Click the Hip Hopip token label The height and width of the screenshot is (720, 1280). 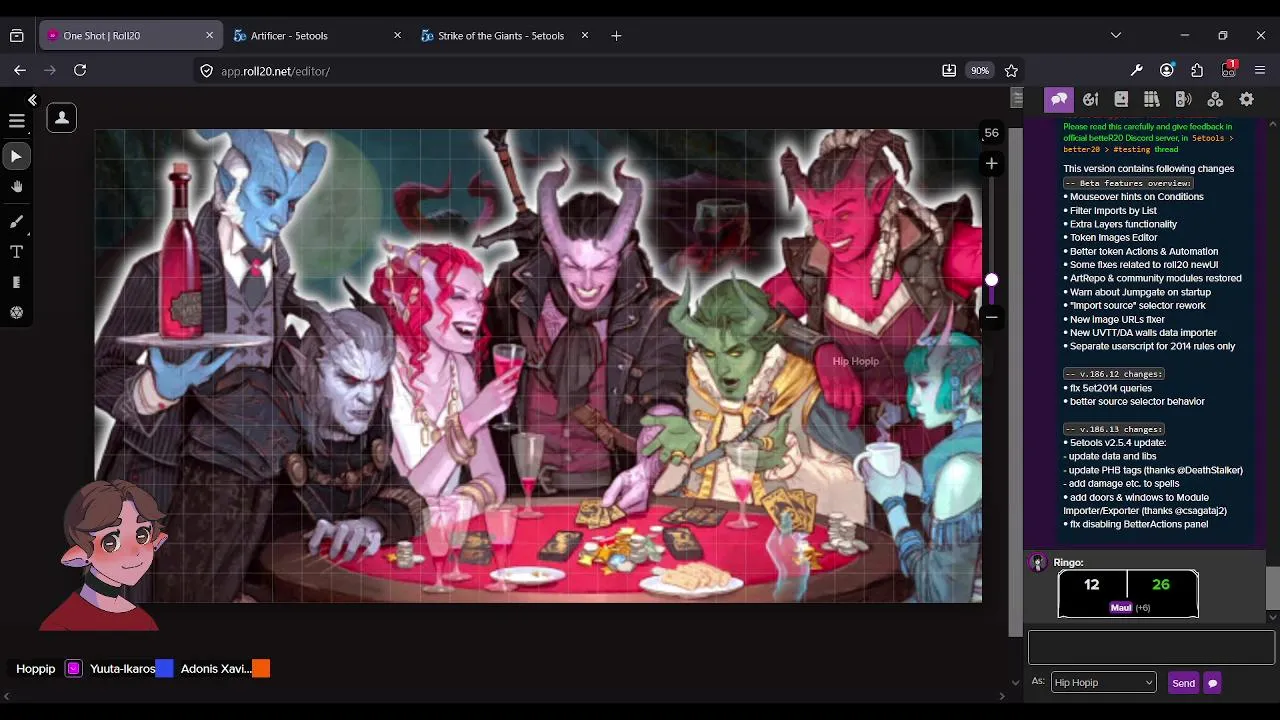855,361
